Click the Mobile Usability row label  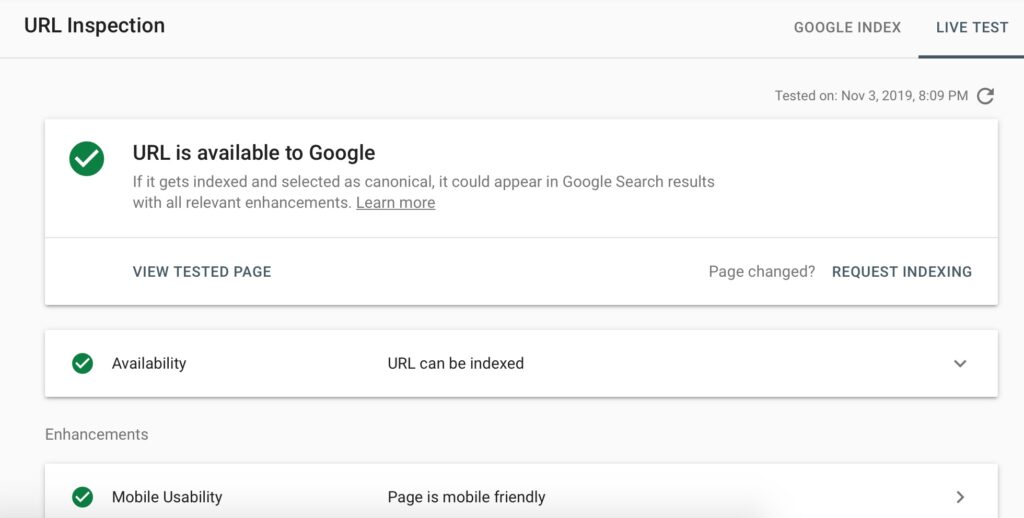(167, 497)
